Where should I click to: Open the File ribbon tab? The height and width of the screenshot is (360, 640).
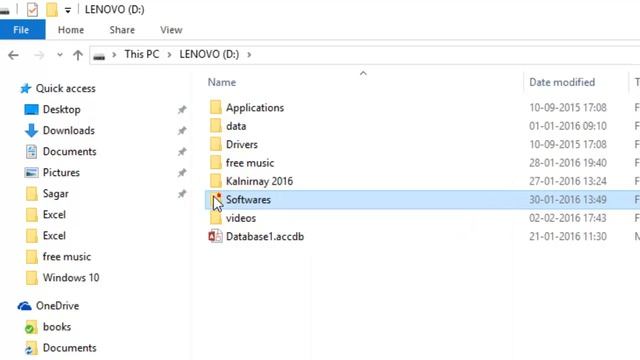click(x=21, y=30)
